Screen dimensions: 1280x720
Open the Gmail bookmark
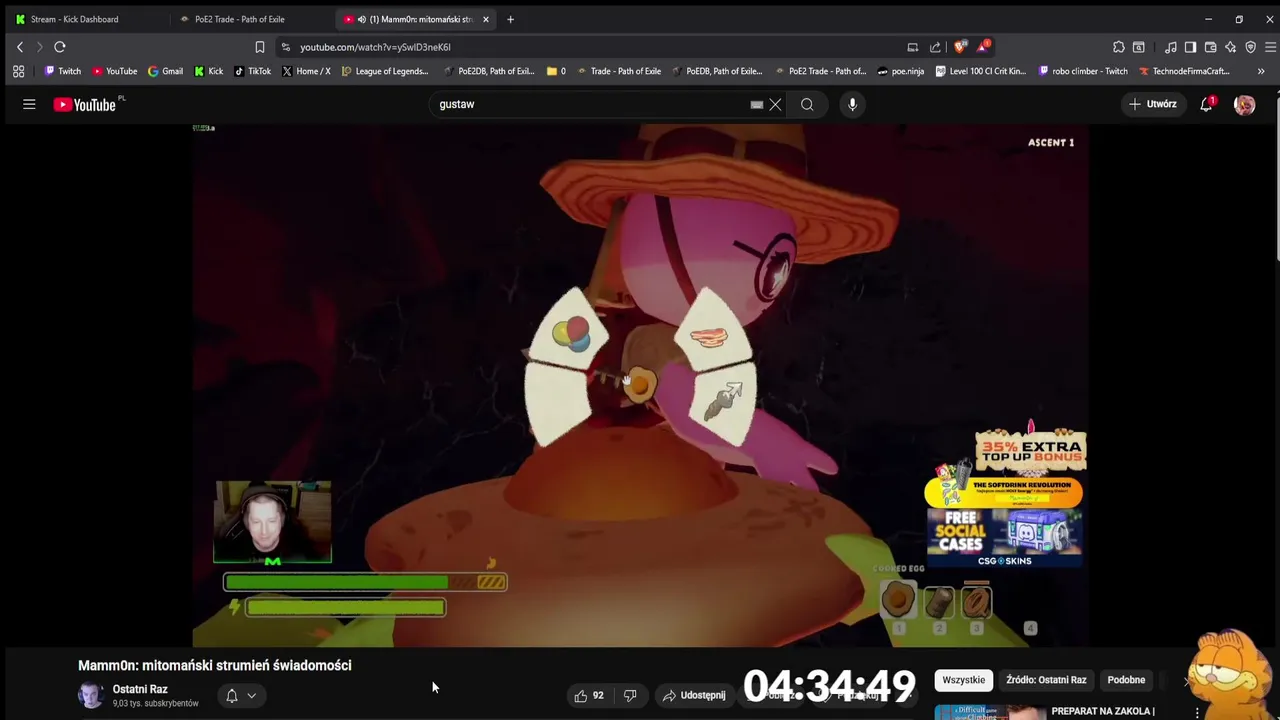click(165, 71)
